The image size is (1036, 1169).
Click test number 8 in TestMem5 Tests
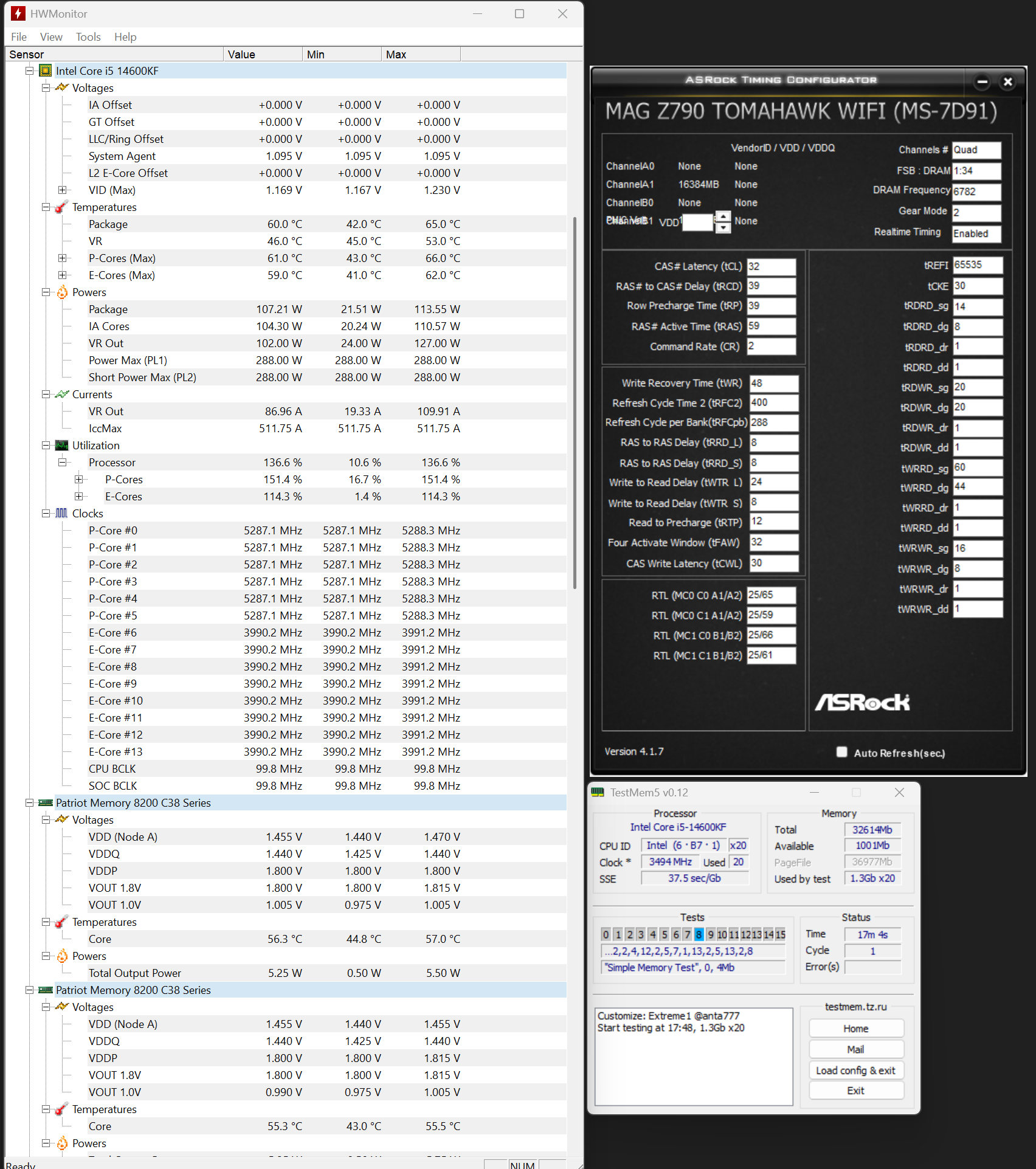(x=699, y=934)
